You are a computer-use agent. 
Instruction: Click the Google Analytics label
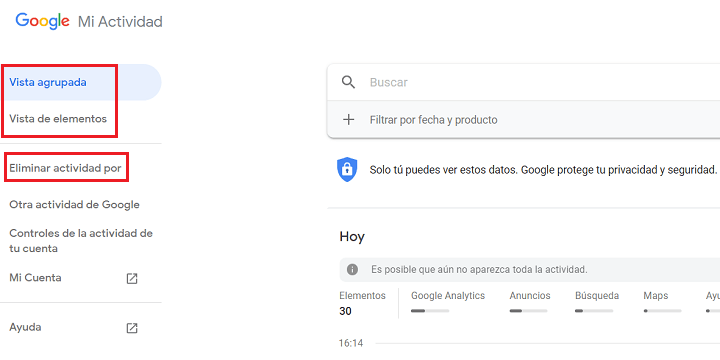(x=448, y=296)
